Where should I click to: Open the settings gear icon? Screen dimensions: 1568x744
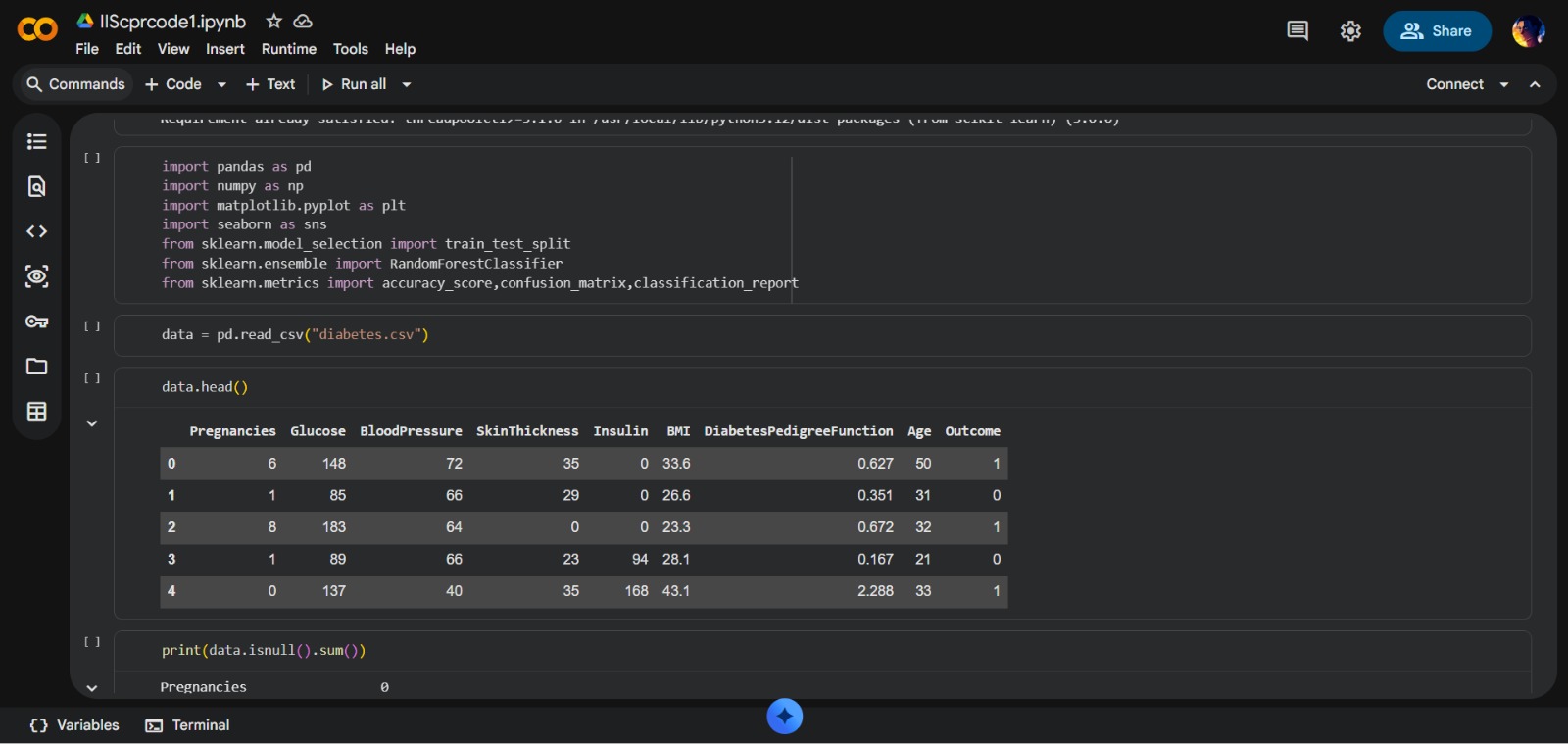[x=1350, y=31]
